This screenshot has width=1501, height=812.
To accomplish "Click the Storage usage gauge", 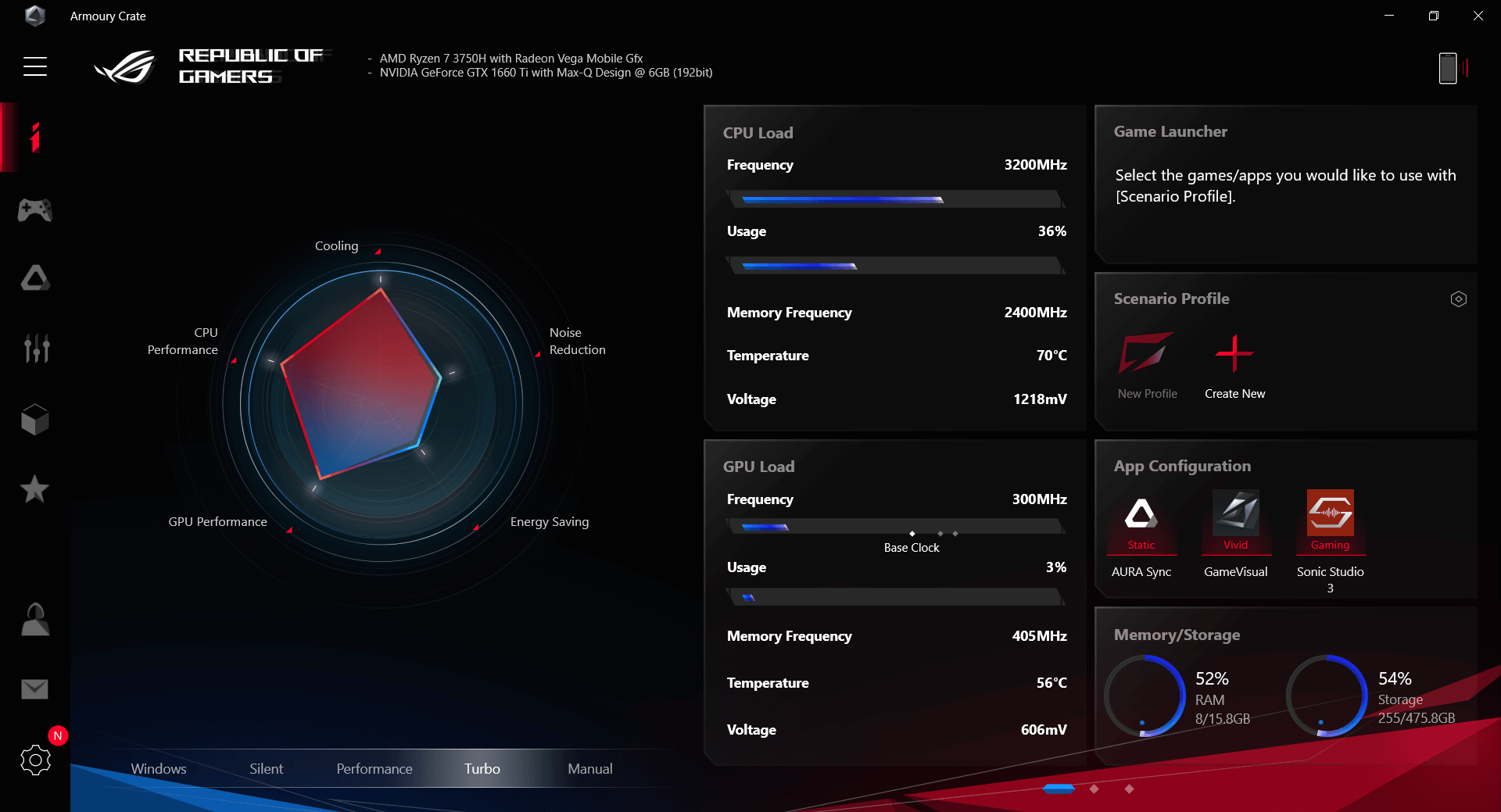I will point(1327,696).
